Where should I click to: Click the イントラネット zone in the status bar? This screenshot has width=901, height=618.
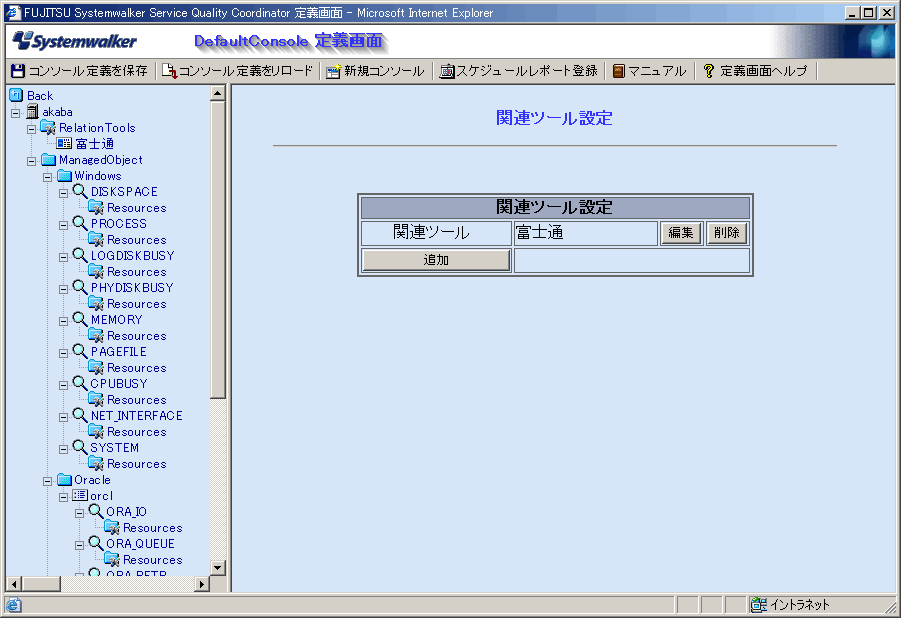[790, 605]
